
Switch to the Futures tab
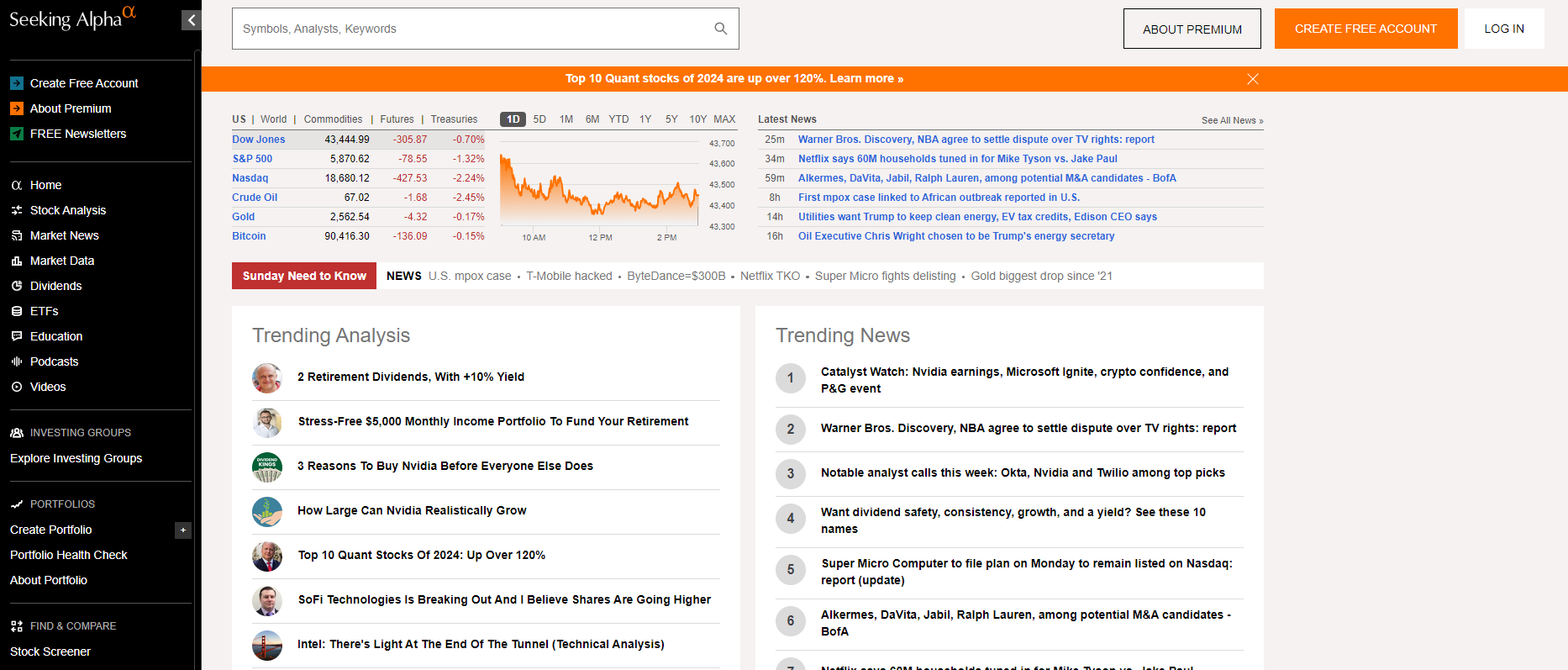coord(397,119)
